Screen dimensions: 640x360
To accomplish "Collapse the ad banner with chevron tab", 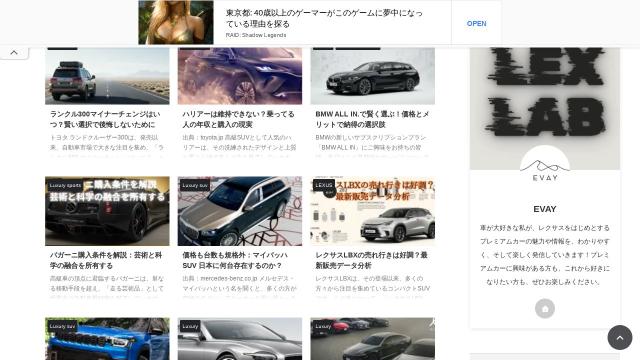I will 14,53.
